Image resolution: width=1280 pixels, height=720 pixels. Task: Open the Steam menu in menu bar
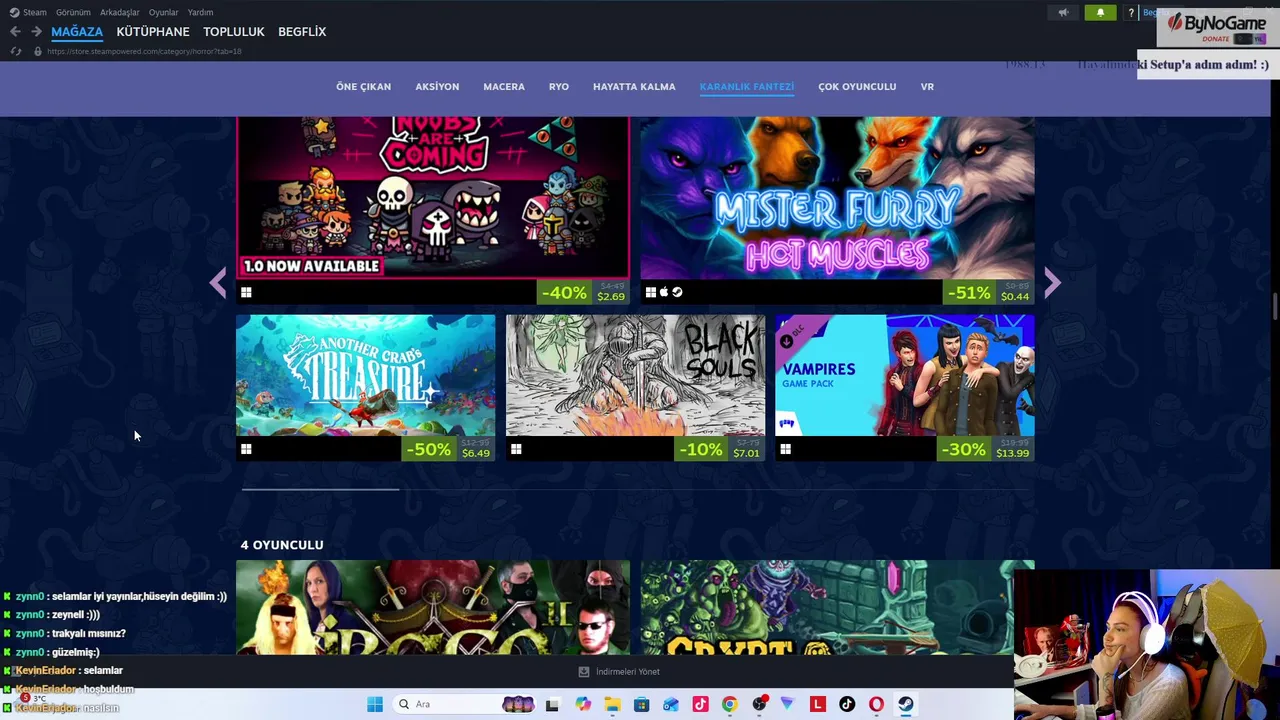(28, 12)
